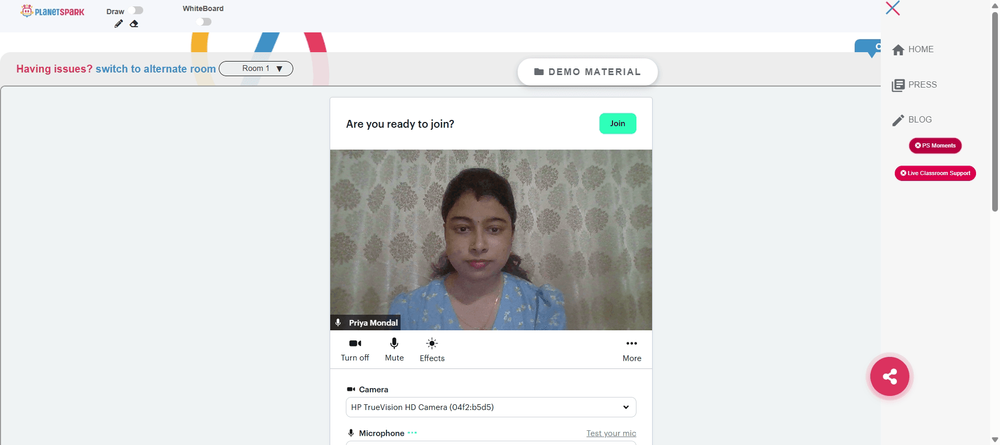The height and width of the screenshot is (445, 1000).
Task: Click the Camera section label
Action: [367, 389]
